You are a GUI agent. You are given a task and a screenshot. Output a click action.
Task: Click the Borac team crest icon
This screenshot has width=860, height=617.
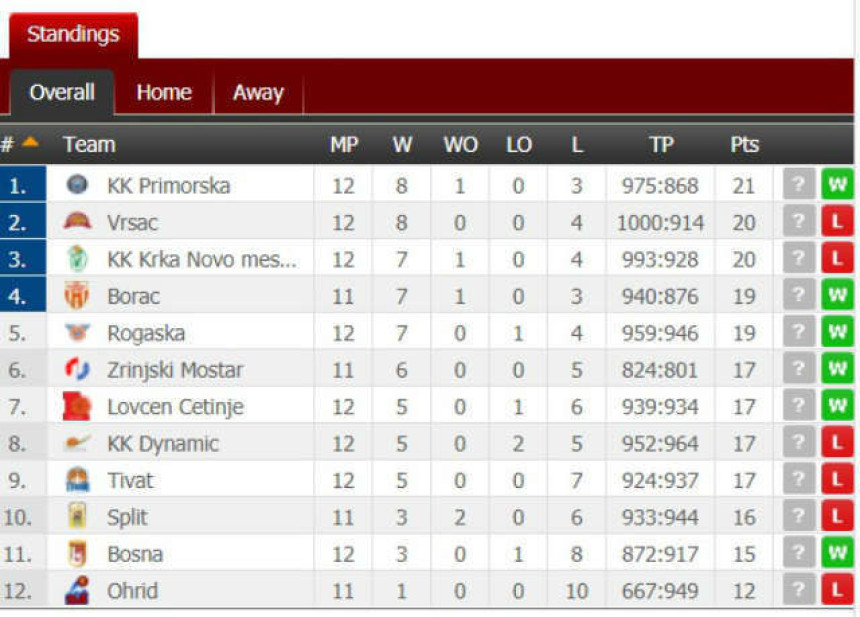tap(77, 296)
